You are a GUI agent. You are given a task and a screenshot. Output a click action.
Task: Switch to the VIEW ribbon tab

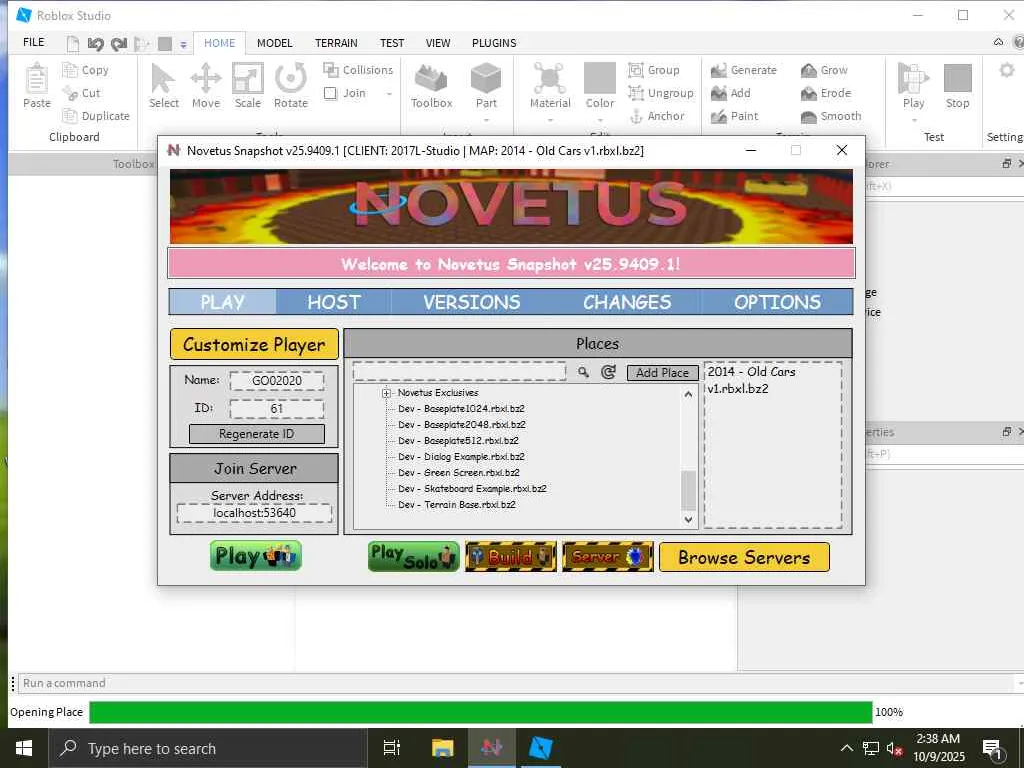(438, 43)
